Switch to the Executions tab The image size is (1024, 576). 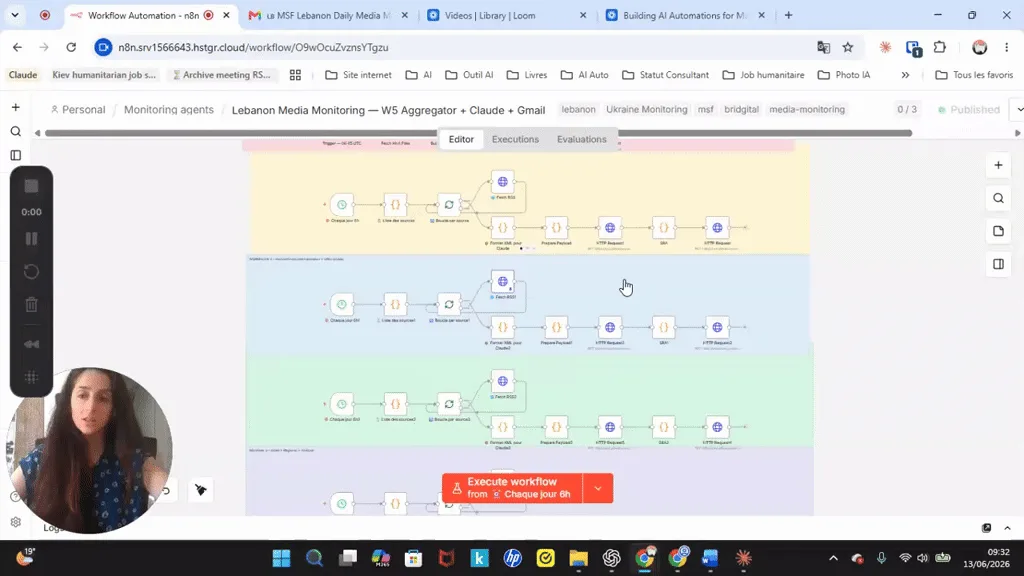tap(515, 139)
